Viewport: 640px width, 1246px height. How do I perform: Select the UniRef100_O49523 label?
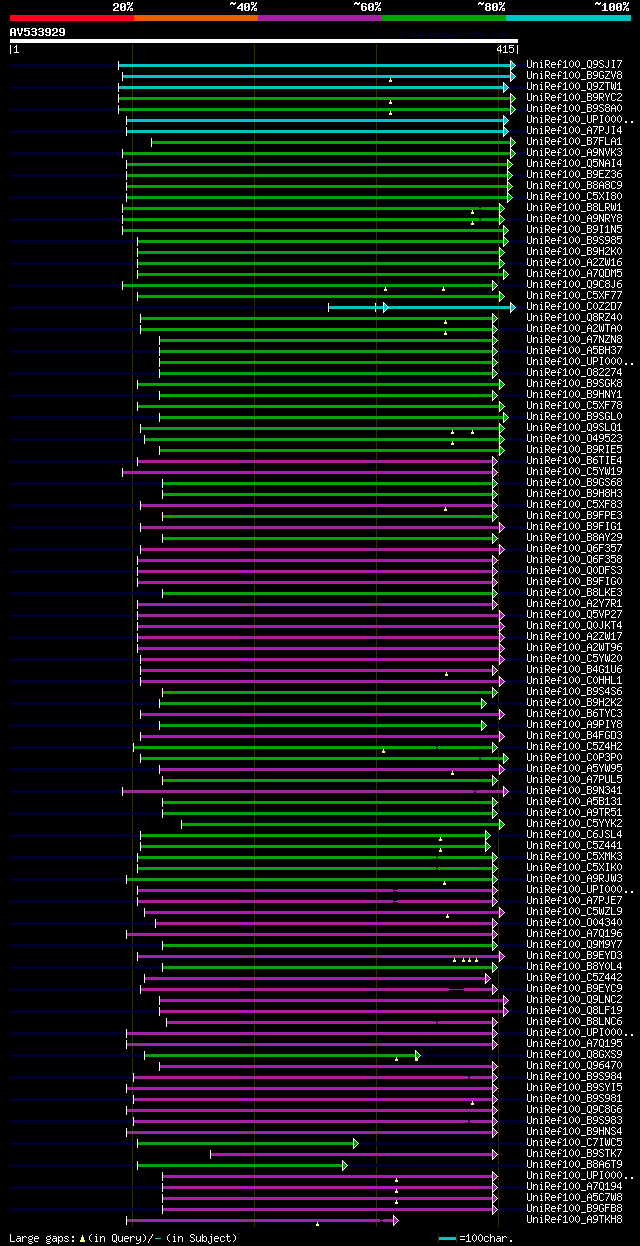[x=574, y=438]
